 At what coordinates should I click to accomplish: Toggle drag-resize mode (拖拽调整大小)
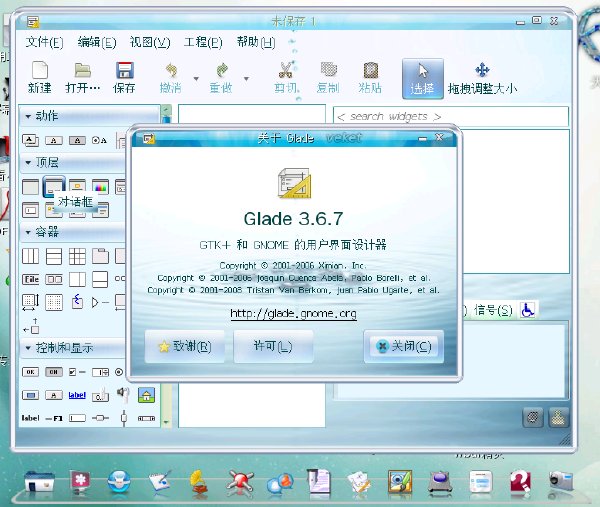point(482,78)
